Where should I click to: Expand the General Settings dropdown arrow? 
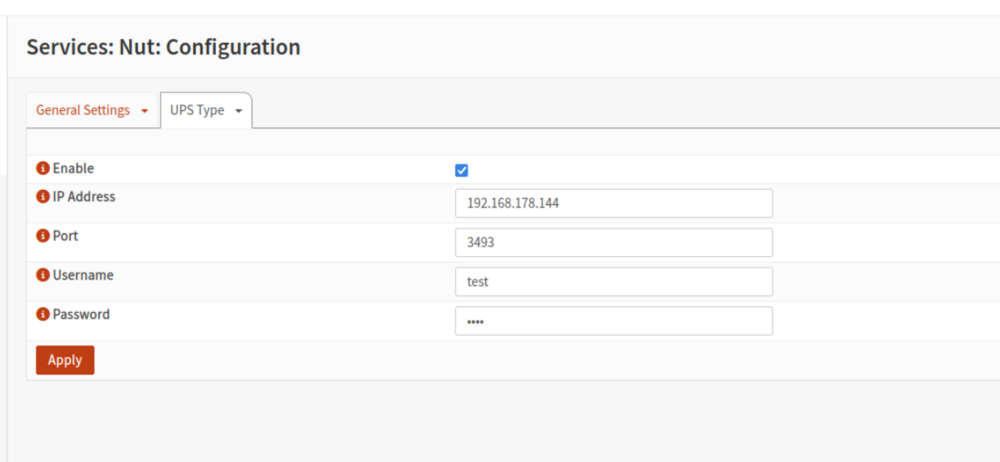[144, 111]
